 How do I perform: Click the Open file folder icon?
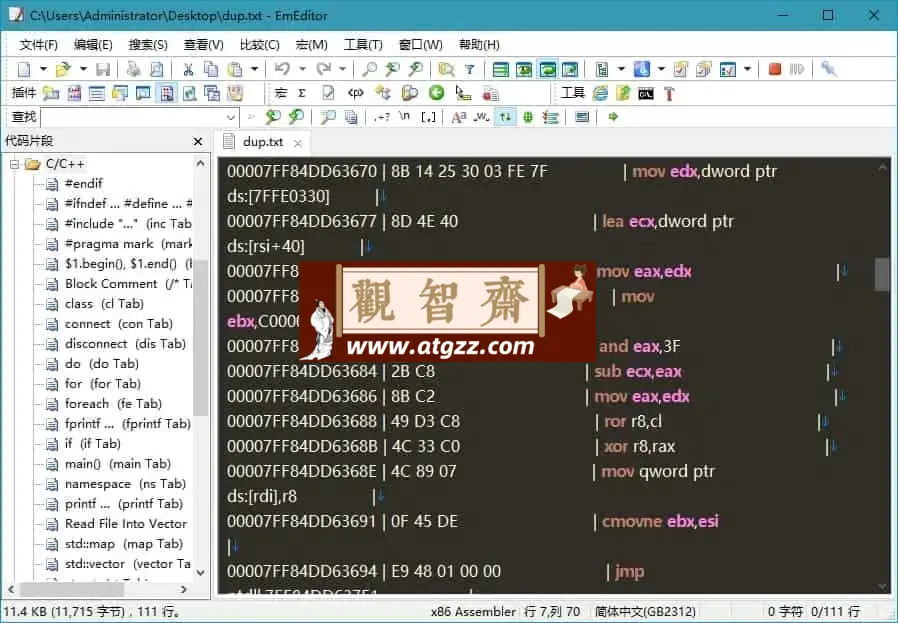click(62, 69)
